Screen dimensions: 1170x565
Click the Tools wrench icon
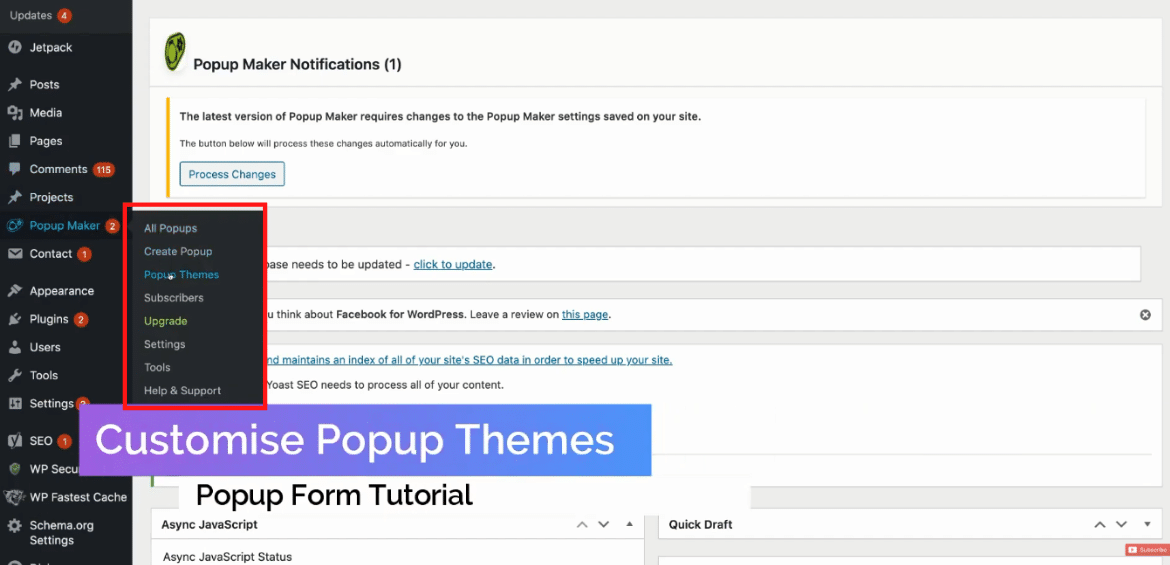point(15,375)
